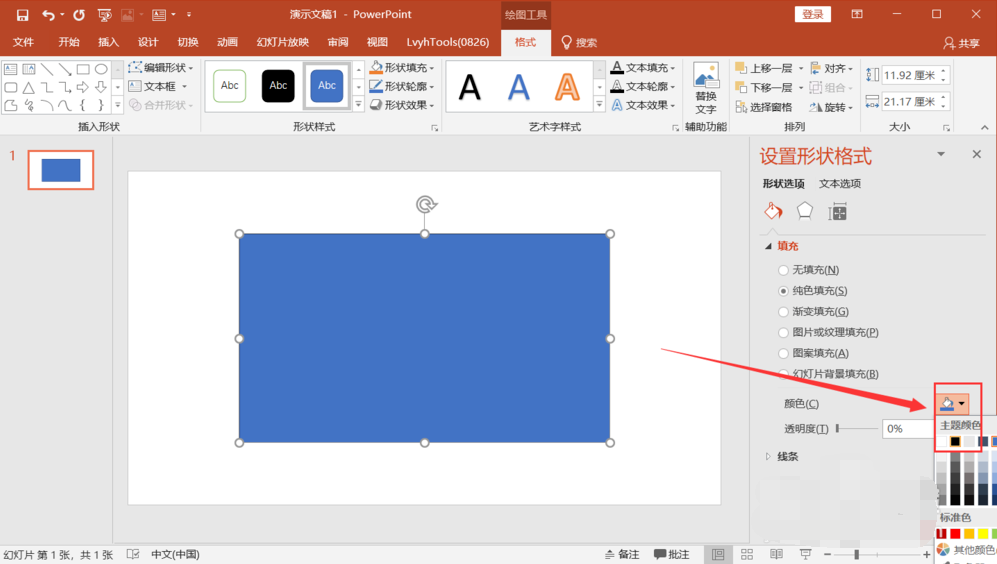This screenshot has width=997, height=564.
Task: Pick the red standard color swatch
Action: [x=955, y=535]
